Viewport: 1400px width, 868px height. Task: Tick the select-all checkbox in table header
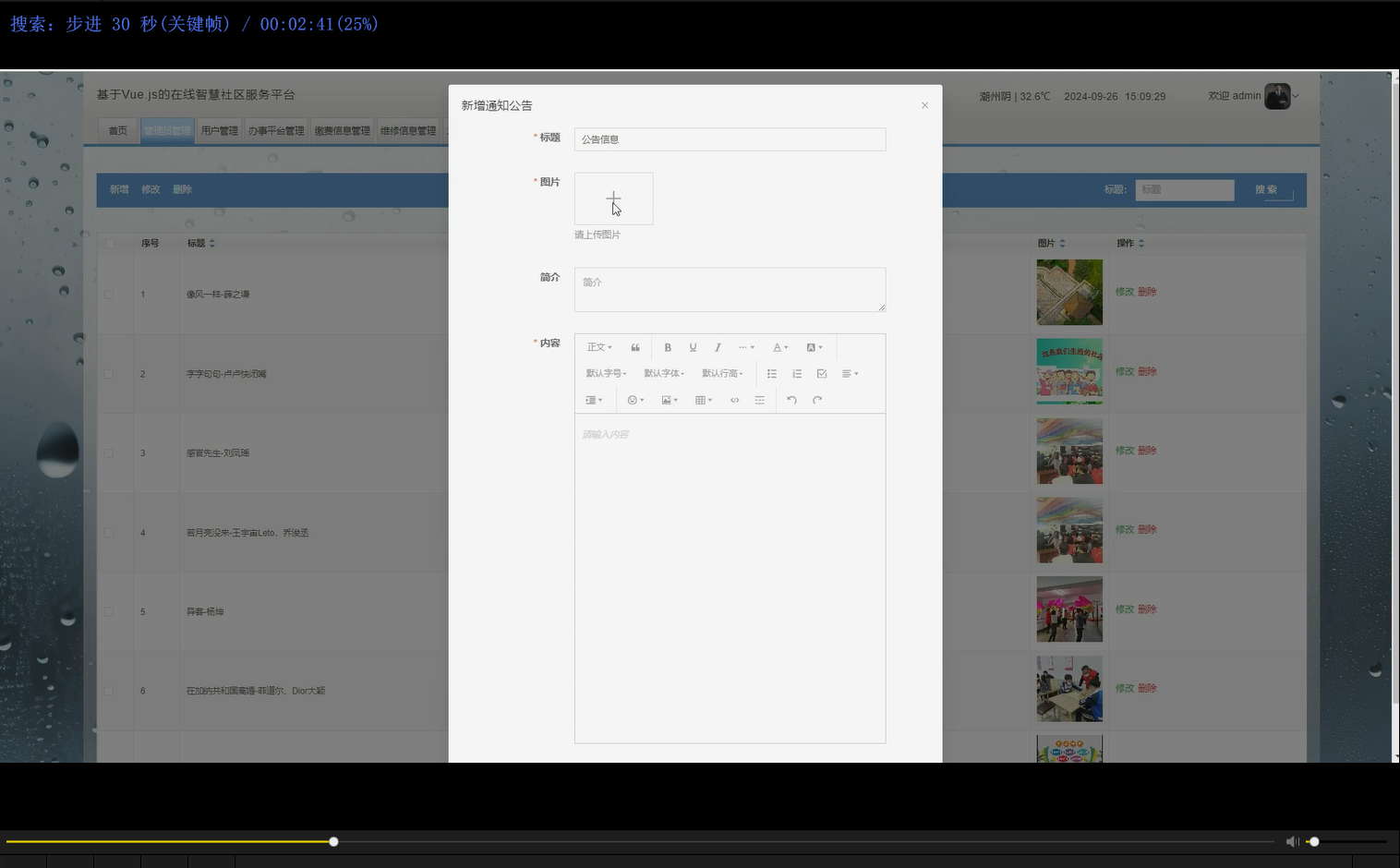110,244
